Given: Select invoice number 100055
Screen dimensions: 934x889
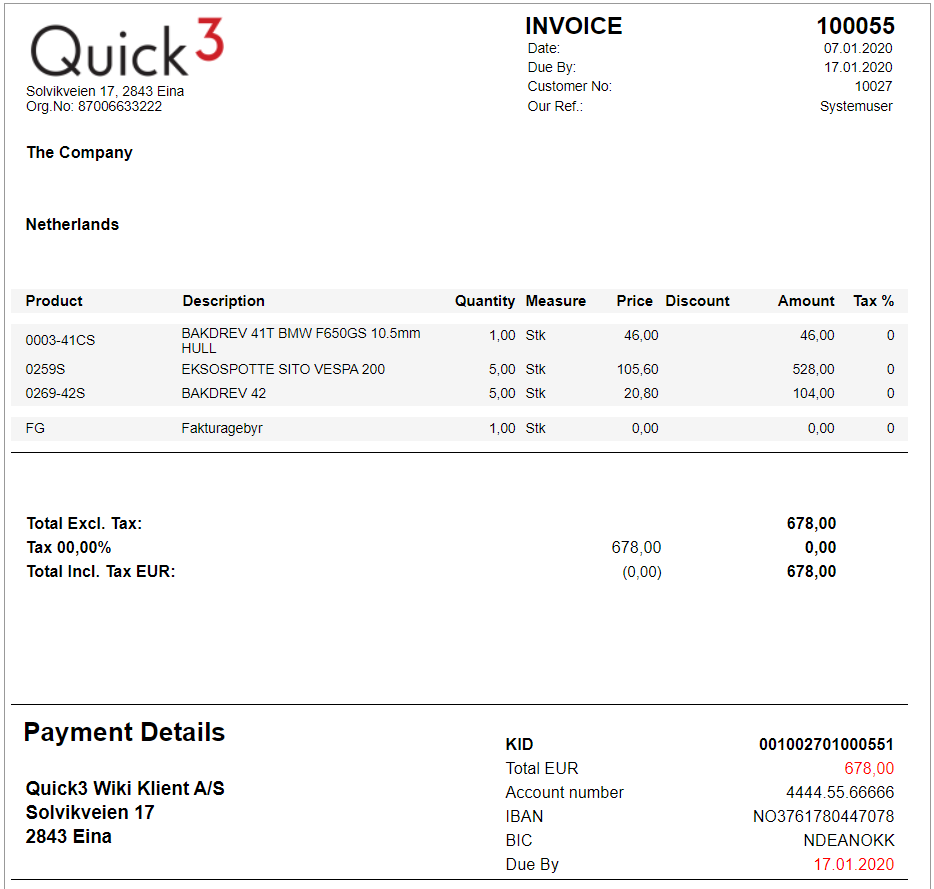Looking at the screenshot, I should pyautogui.click(x=855, y=26).
